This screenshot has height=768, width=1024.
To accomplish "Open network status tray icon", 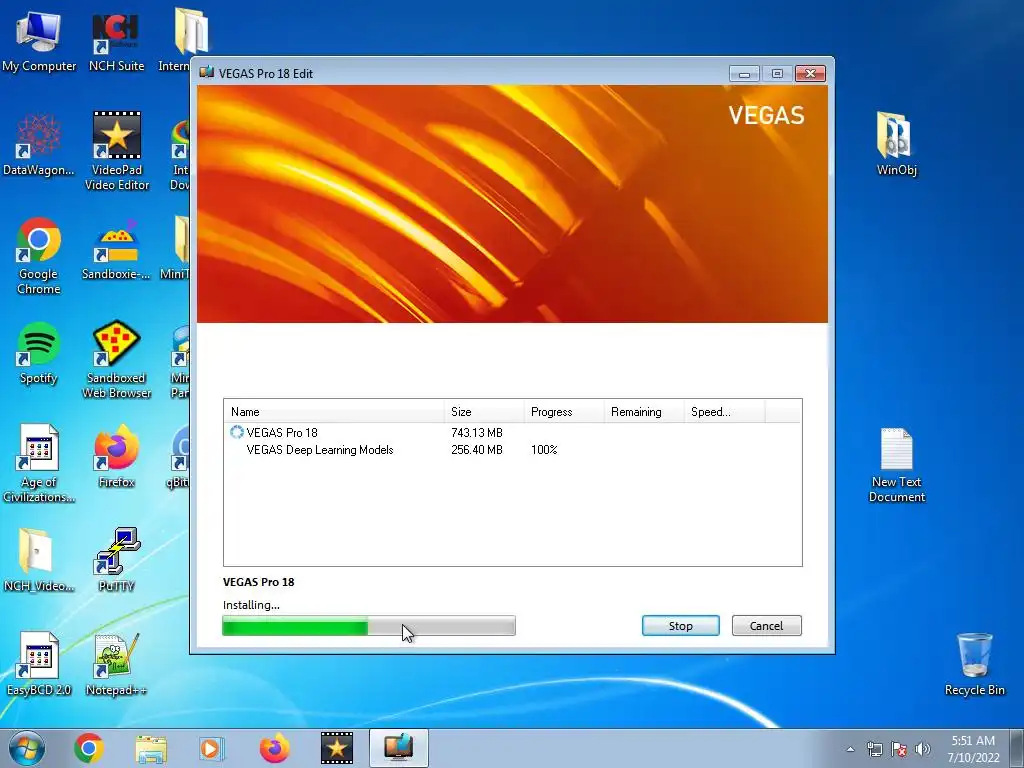I will [x=874, y=749].
